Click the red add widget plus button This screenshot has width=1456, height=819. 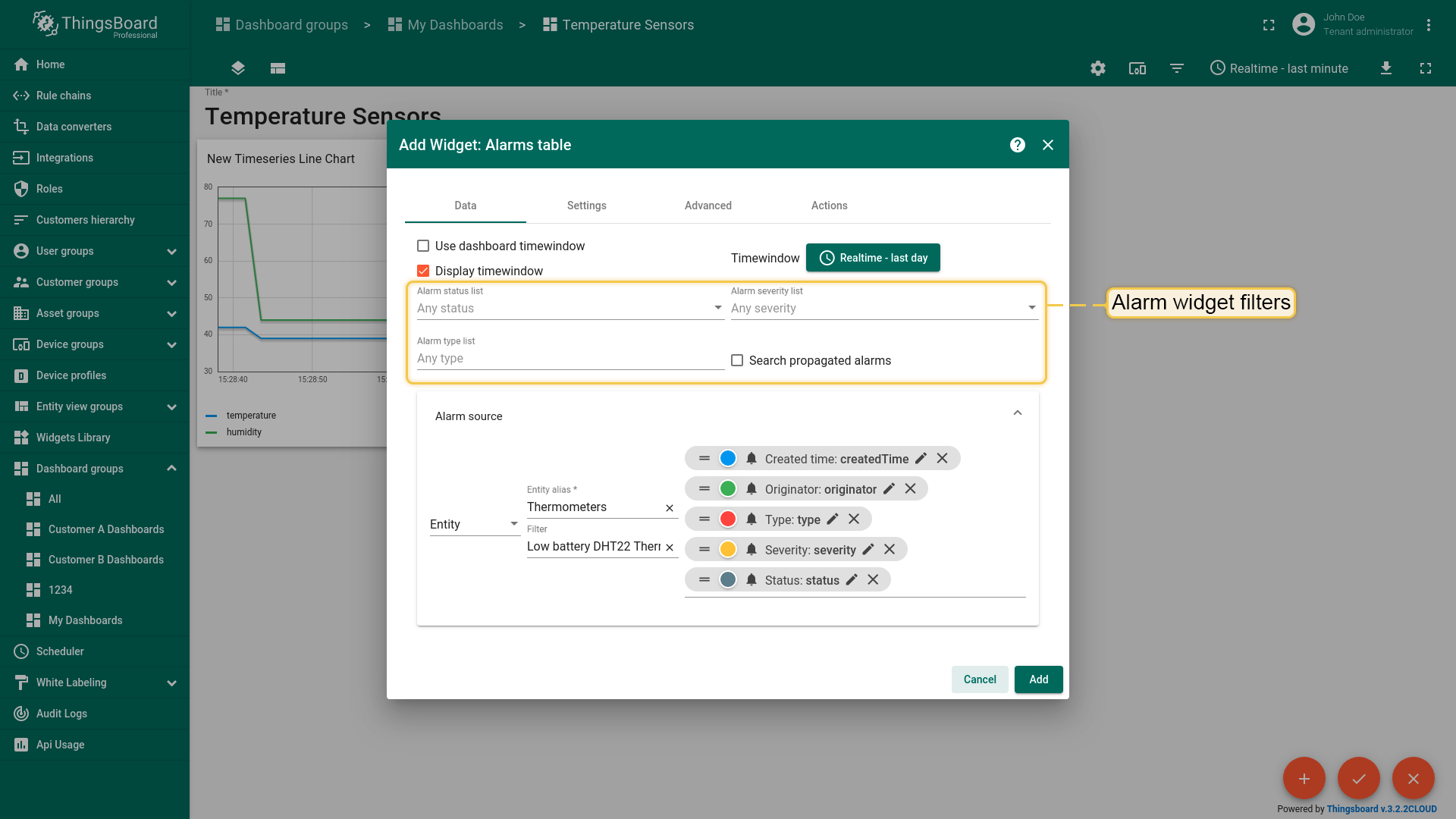pos(1304,778)
